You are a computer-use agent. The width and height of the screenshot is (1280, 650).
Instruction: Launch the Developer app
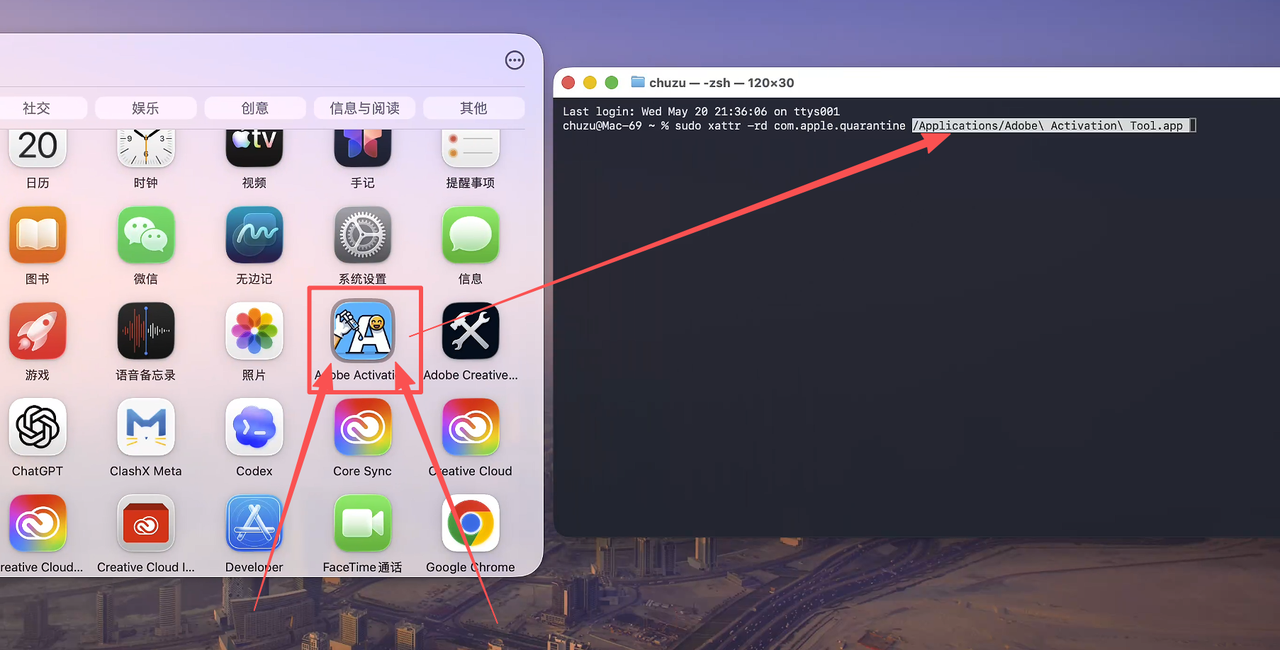click(x=254, y=523)
